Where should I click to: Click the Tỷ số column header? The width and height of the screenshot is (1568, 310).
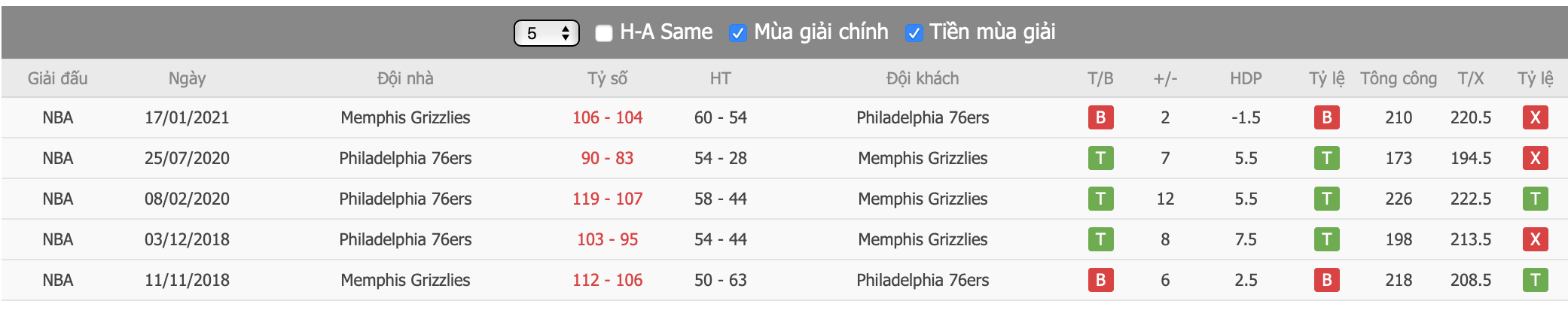[607, 78]
